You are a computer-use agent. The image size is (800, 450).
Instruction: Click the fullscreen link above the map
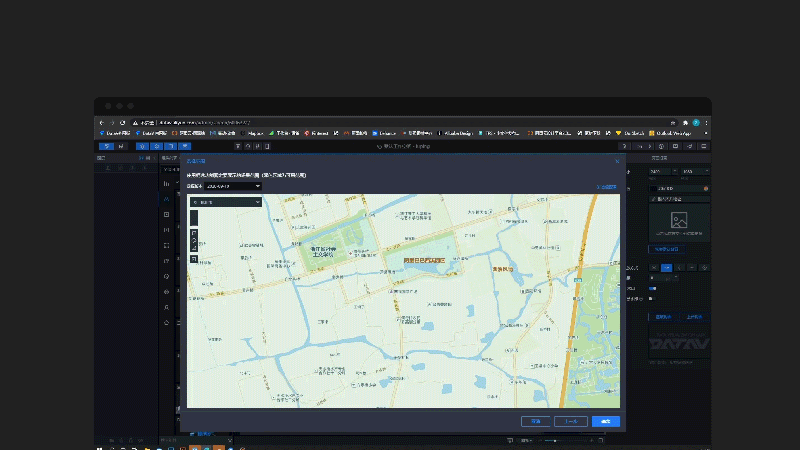606,186
